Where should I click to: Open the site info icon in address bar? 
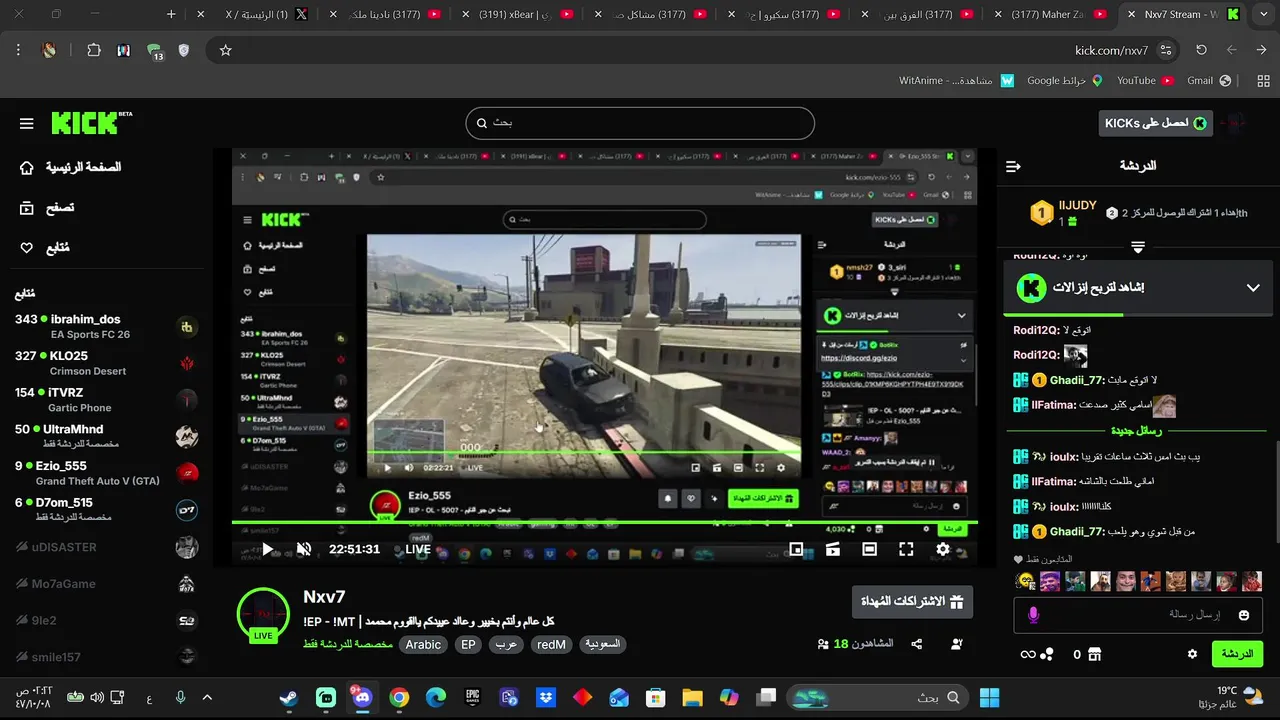[x=1166, y=50]
